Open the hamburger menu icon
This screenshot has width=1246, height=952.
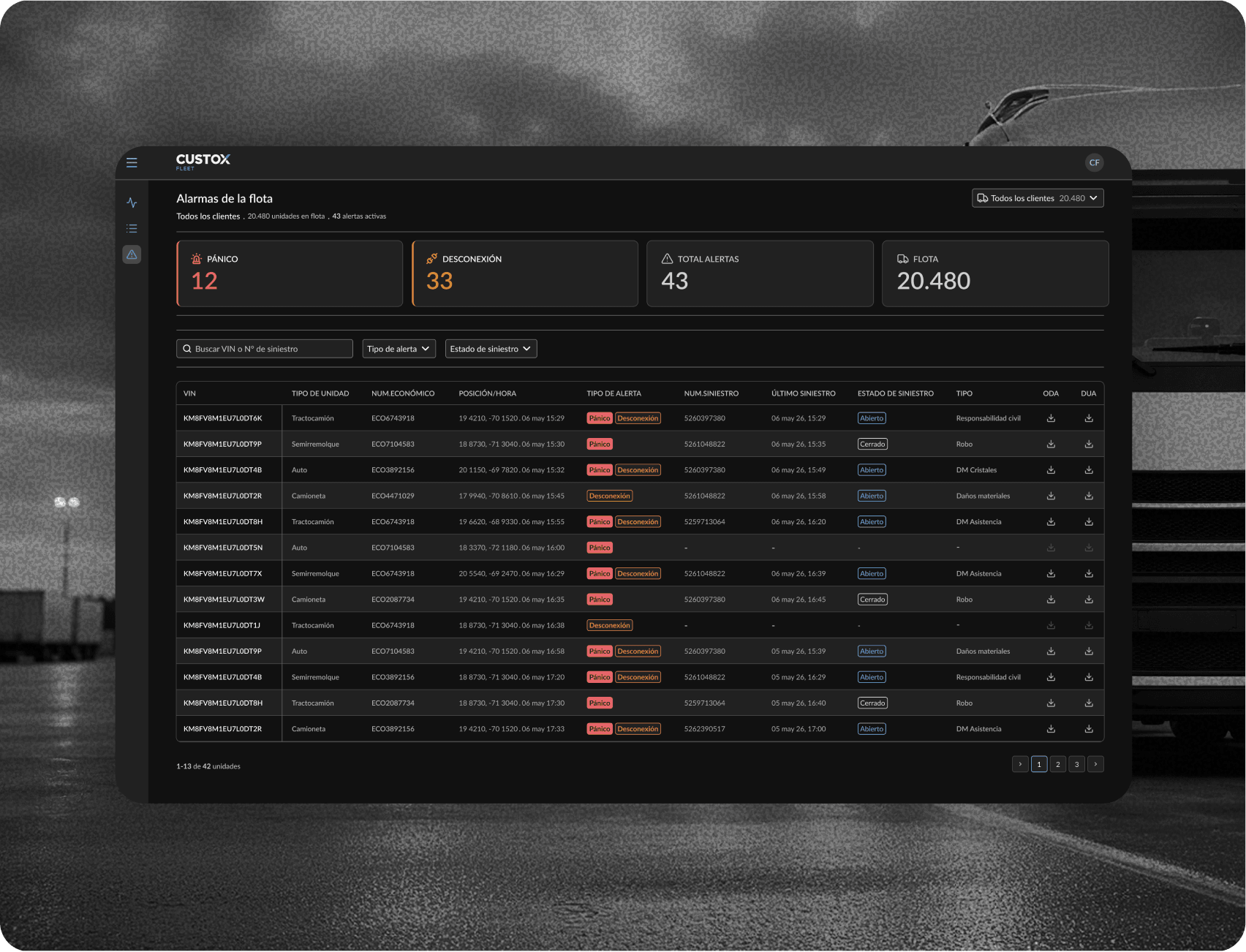tap(132, 162)
